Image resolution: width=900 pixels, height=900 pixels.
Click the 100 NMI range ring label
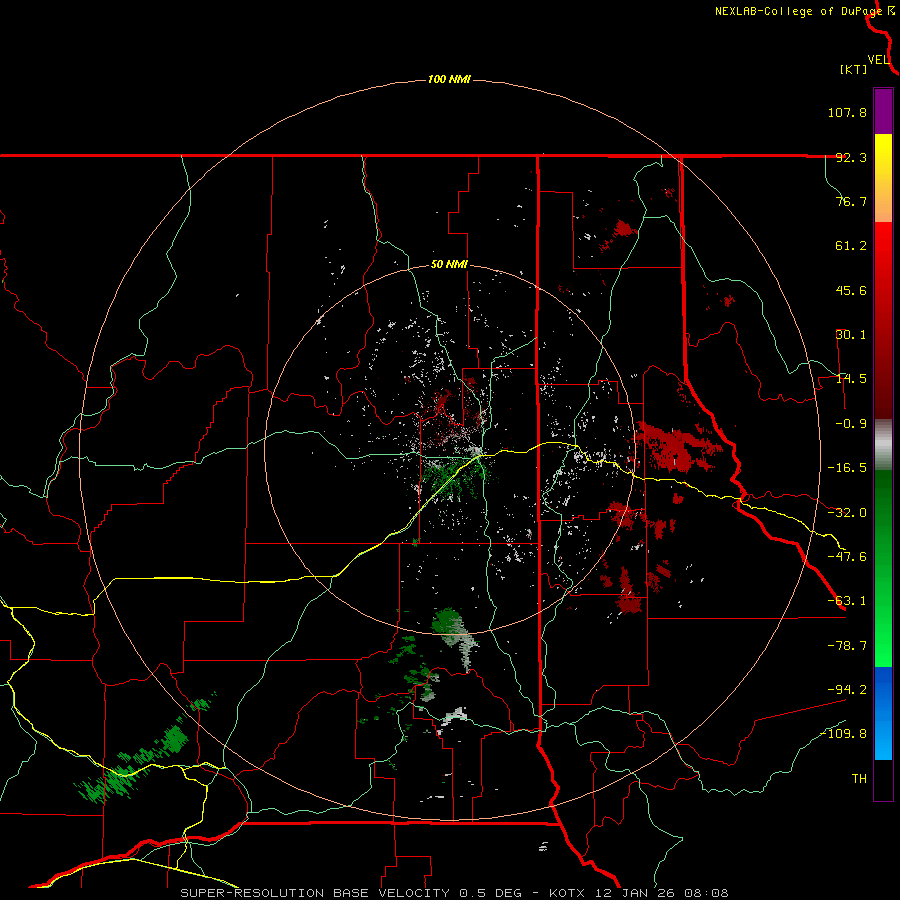click(x=449, y=79)
